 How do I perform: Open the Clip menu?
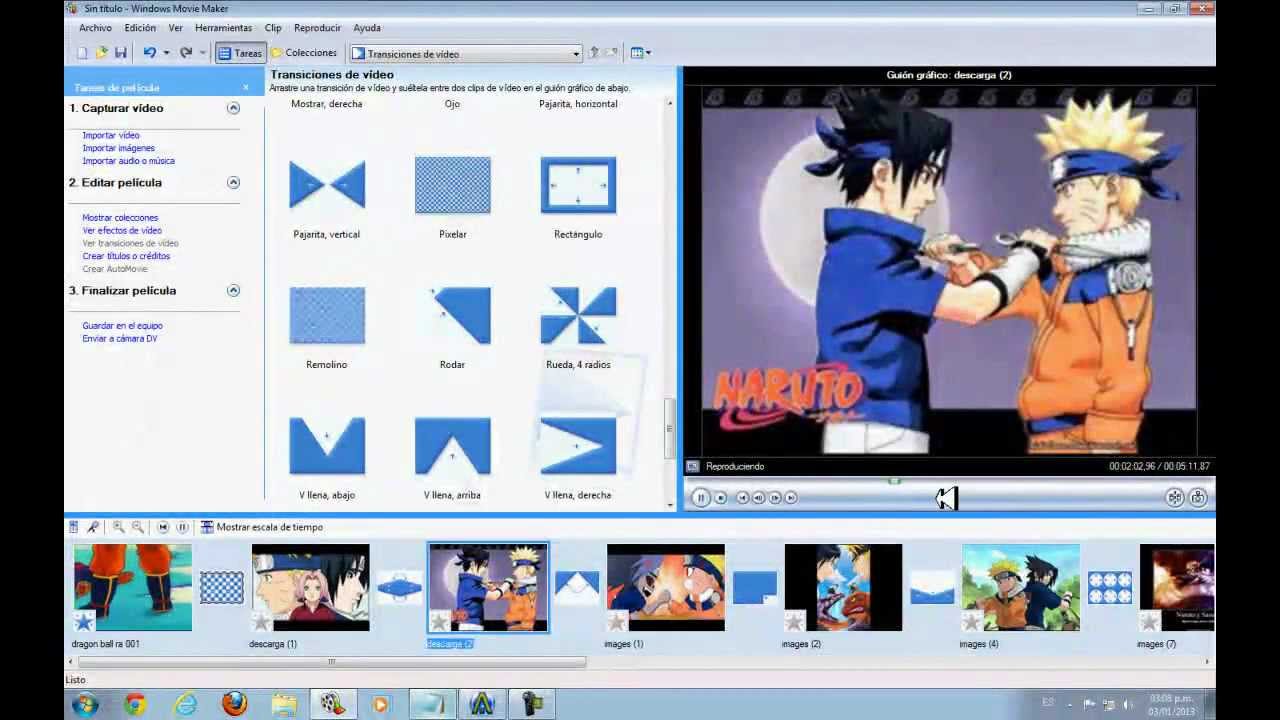point(273,28)
